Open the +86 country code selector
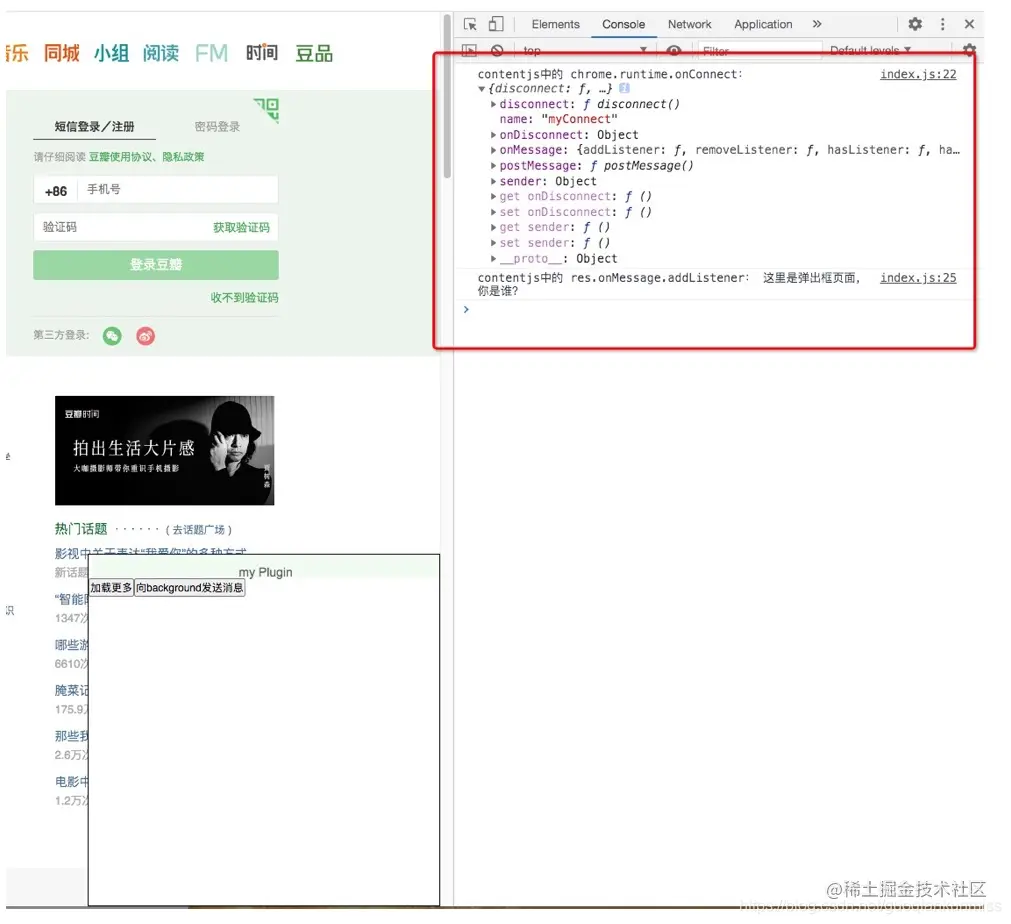 tap(56, 191)
